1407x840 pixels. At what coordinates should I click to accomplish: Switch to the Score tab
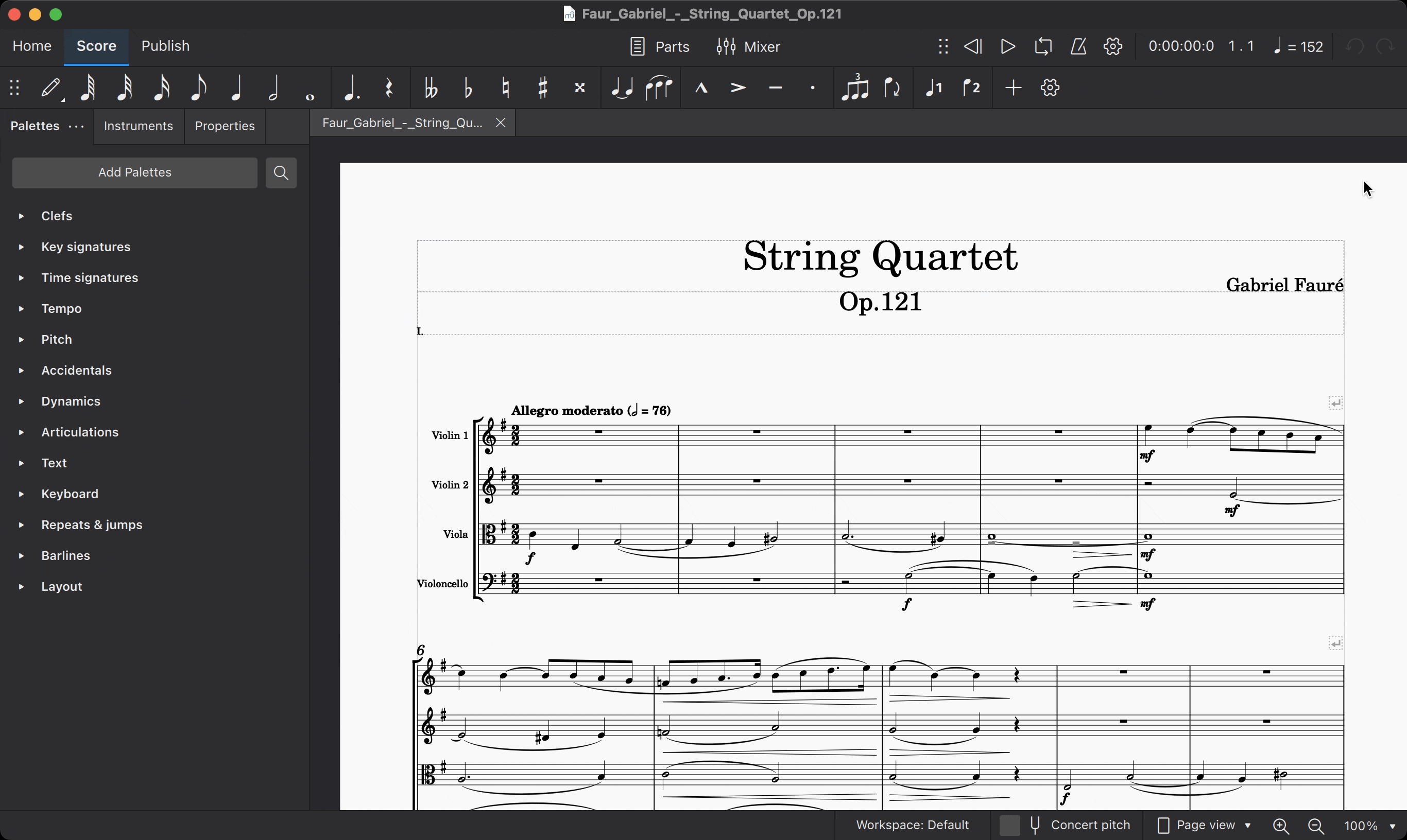(x=96, y=46)
